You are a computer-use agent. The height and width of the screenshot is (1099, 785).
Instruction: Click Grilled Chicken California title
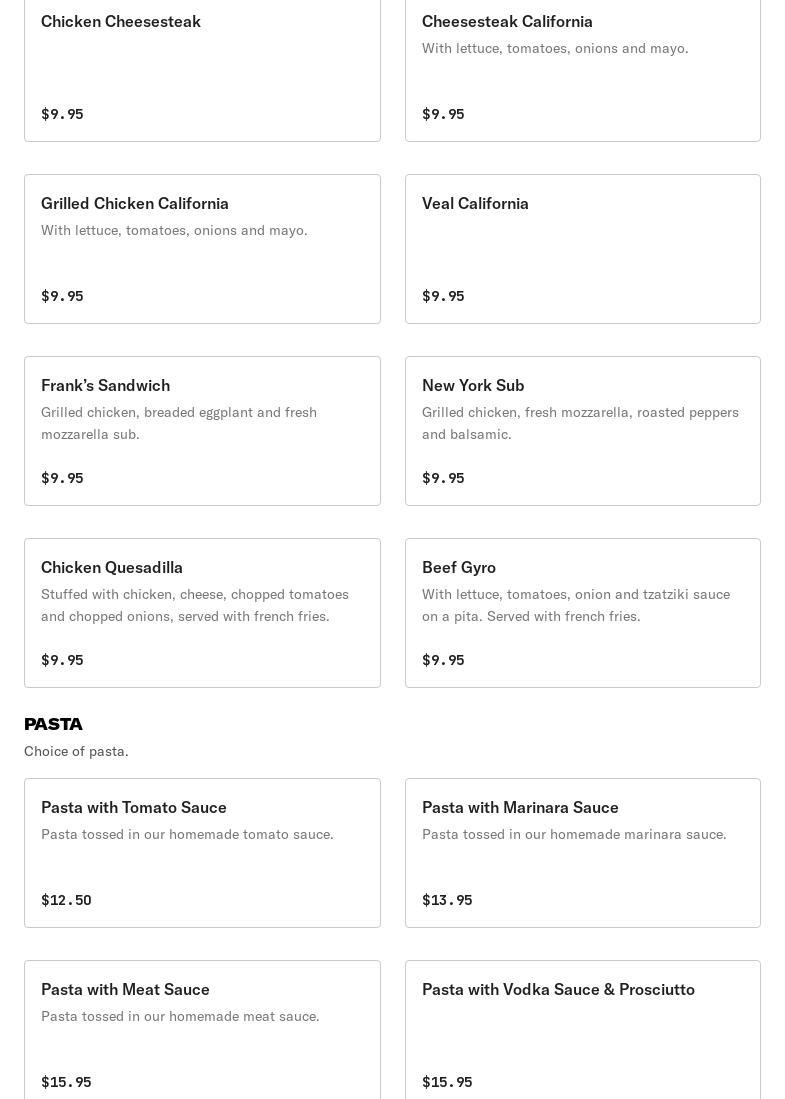coord(135,203)
